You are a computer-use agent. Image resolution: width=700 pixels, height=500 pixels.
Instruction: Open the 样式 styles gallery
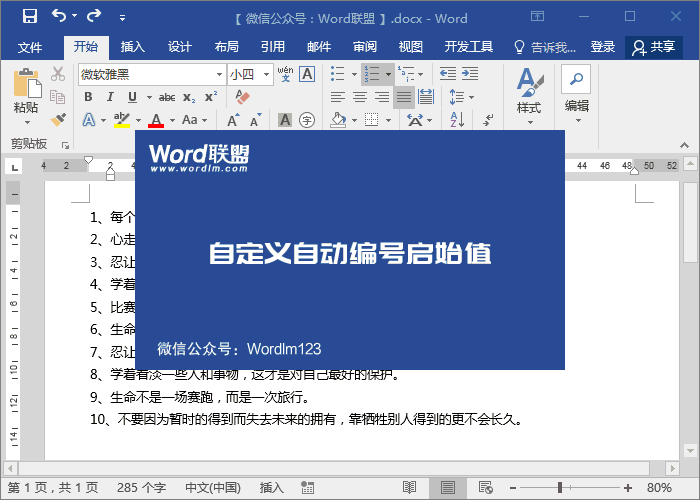[529, 96]
